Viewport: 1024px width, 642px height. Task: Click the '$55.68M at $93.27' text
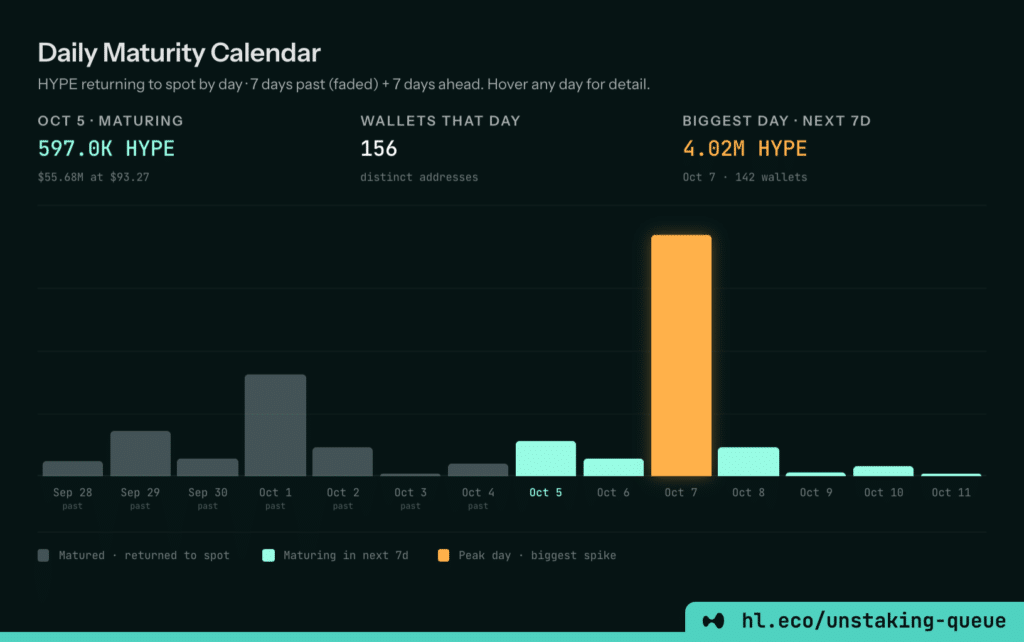[93, 177]
